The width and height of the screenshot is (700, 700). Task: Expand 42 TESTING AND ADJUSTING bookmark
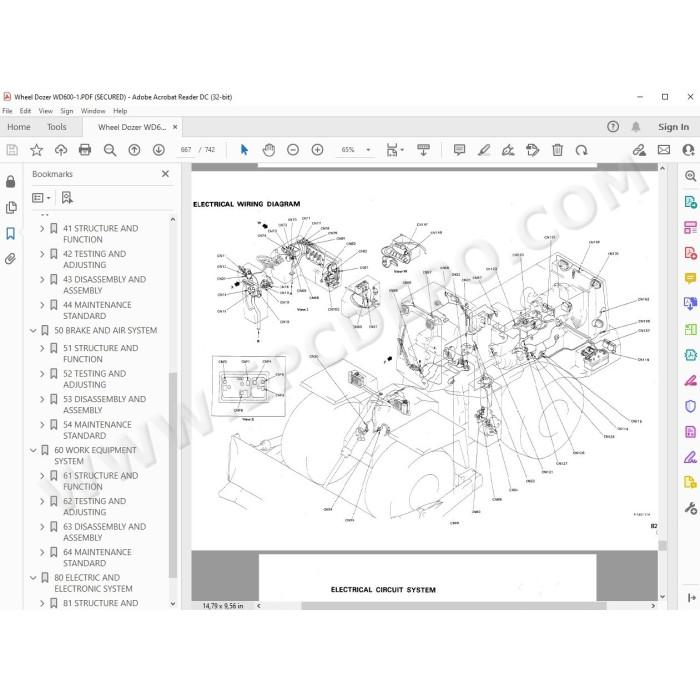pos(42,254)
